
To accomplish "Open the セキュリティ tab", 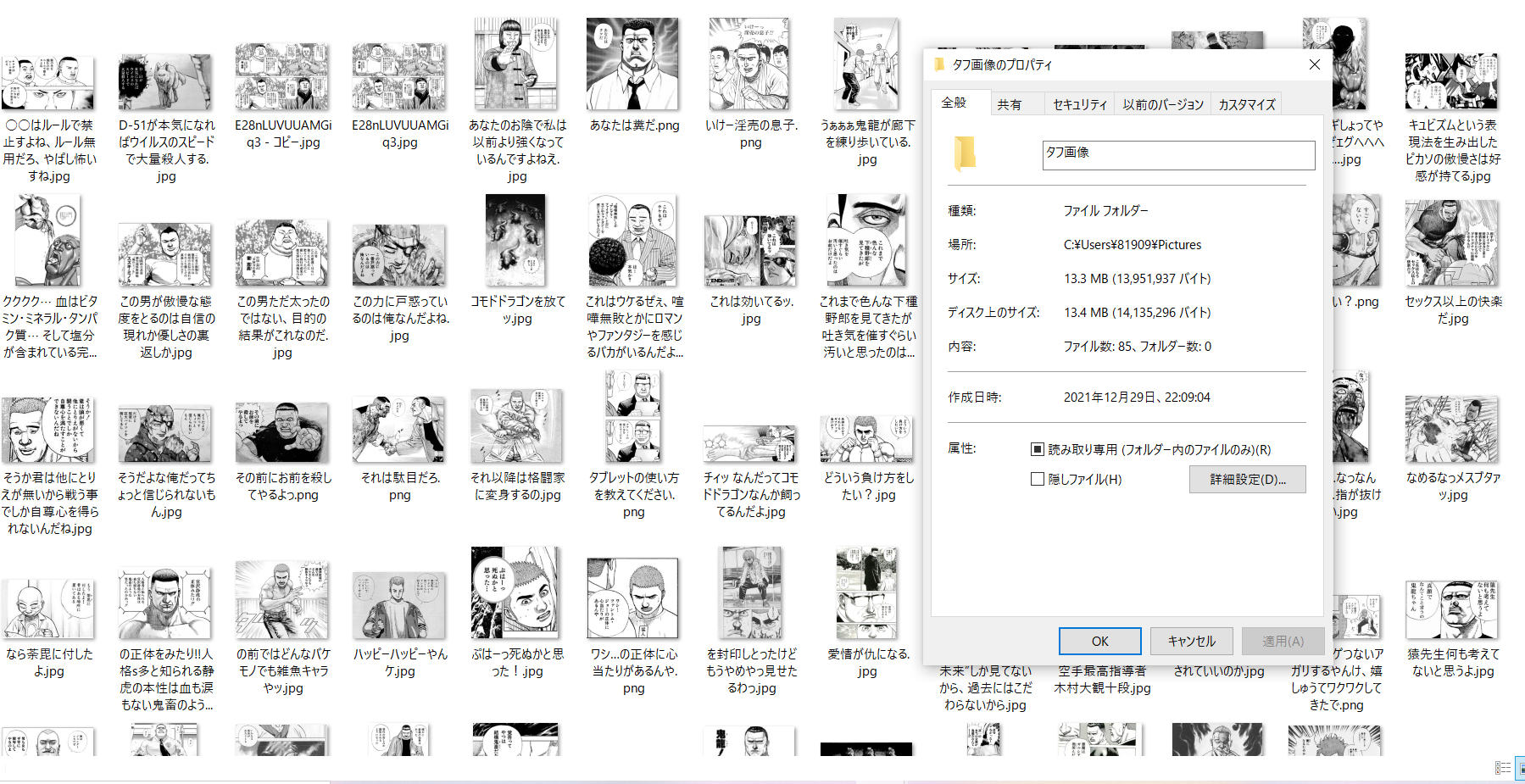I will 1080,104.
